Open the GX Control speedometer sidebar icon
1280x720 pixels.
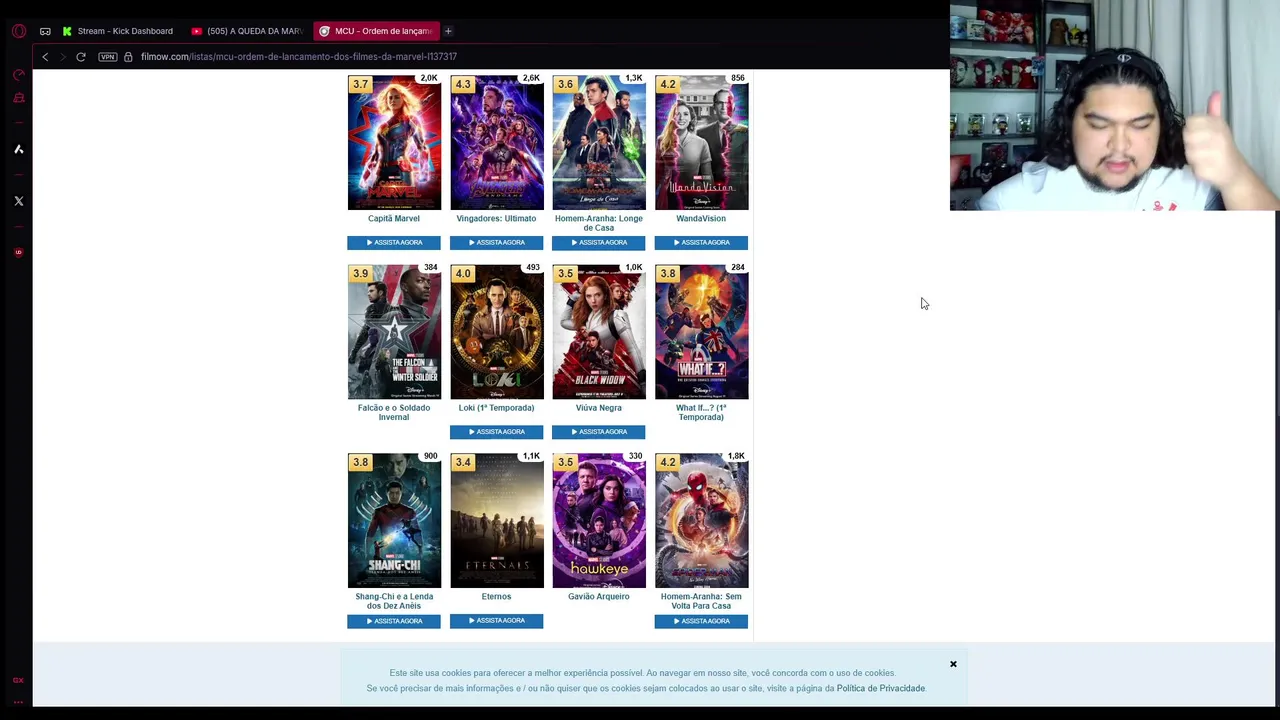(x=19, y=75)
